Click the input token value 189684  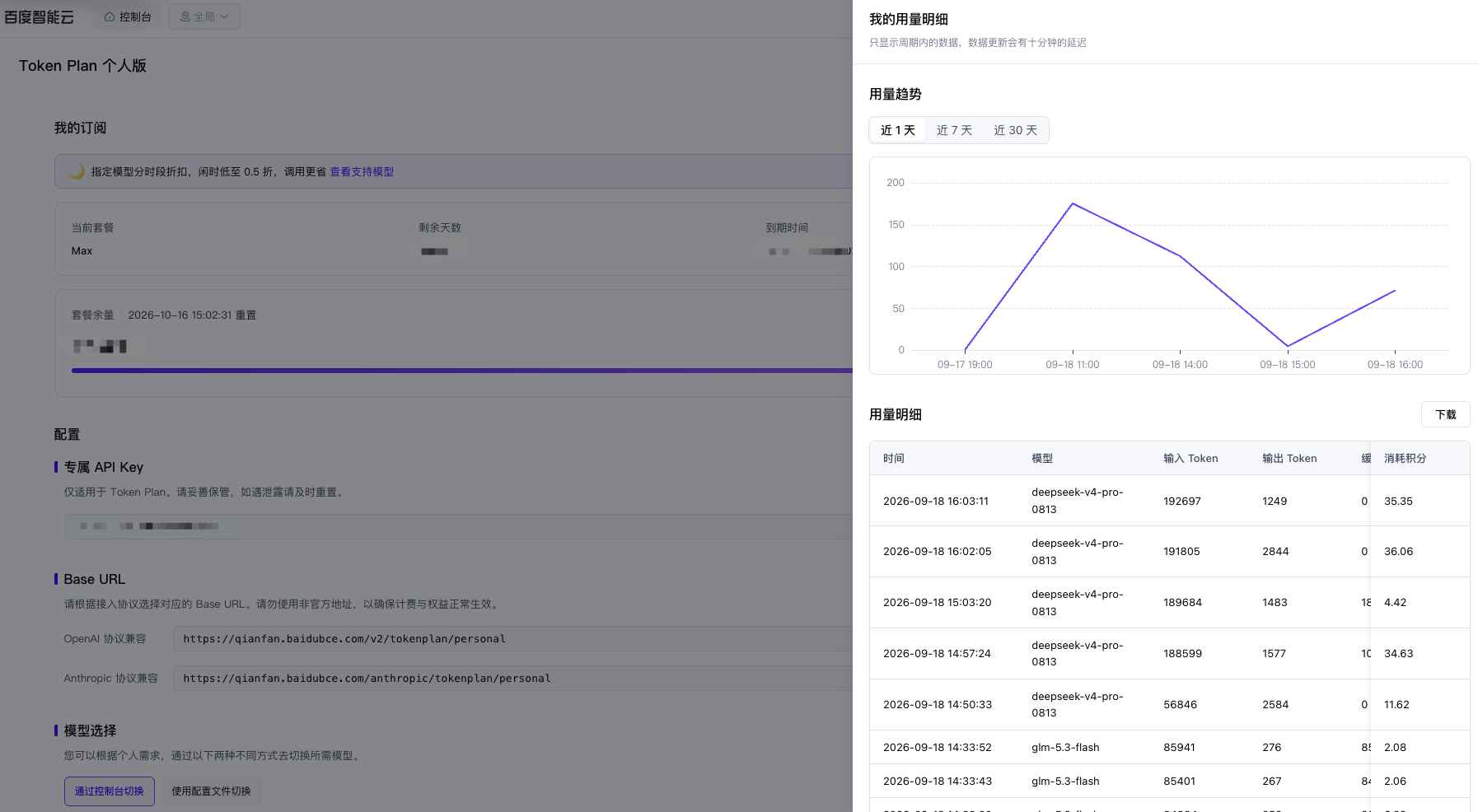point(1183,603)
